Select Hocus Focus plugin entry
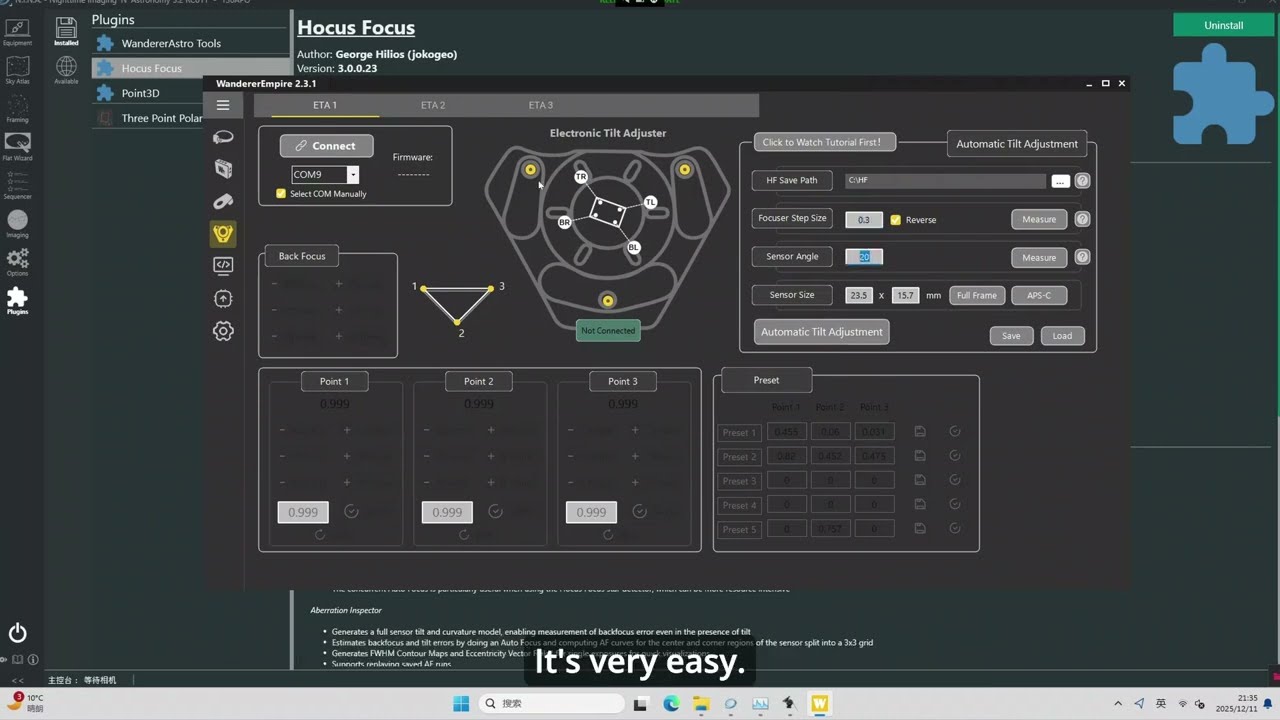Viewport: 1280px width, 720px height. (x=191, y=68)
